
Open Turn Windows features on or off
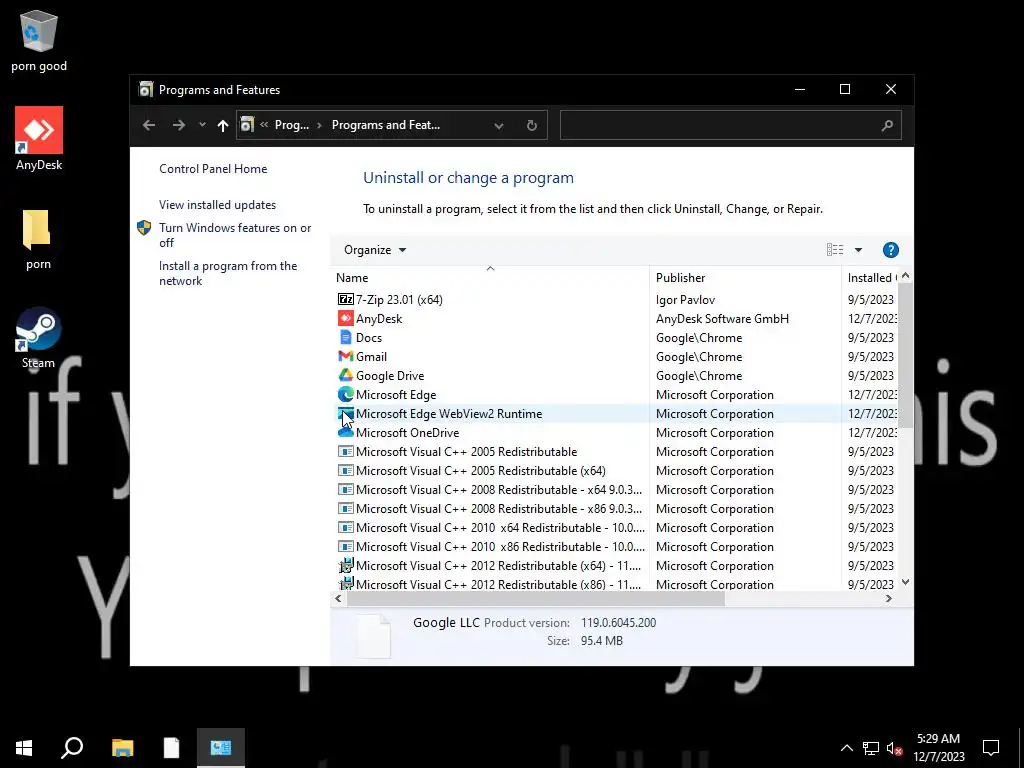coord(235,235)
